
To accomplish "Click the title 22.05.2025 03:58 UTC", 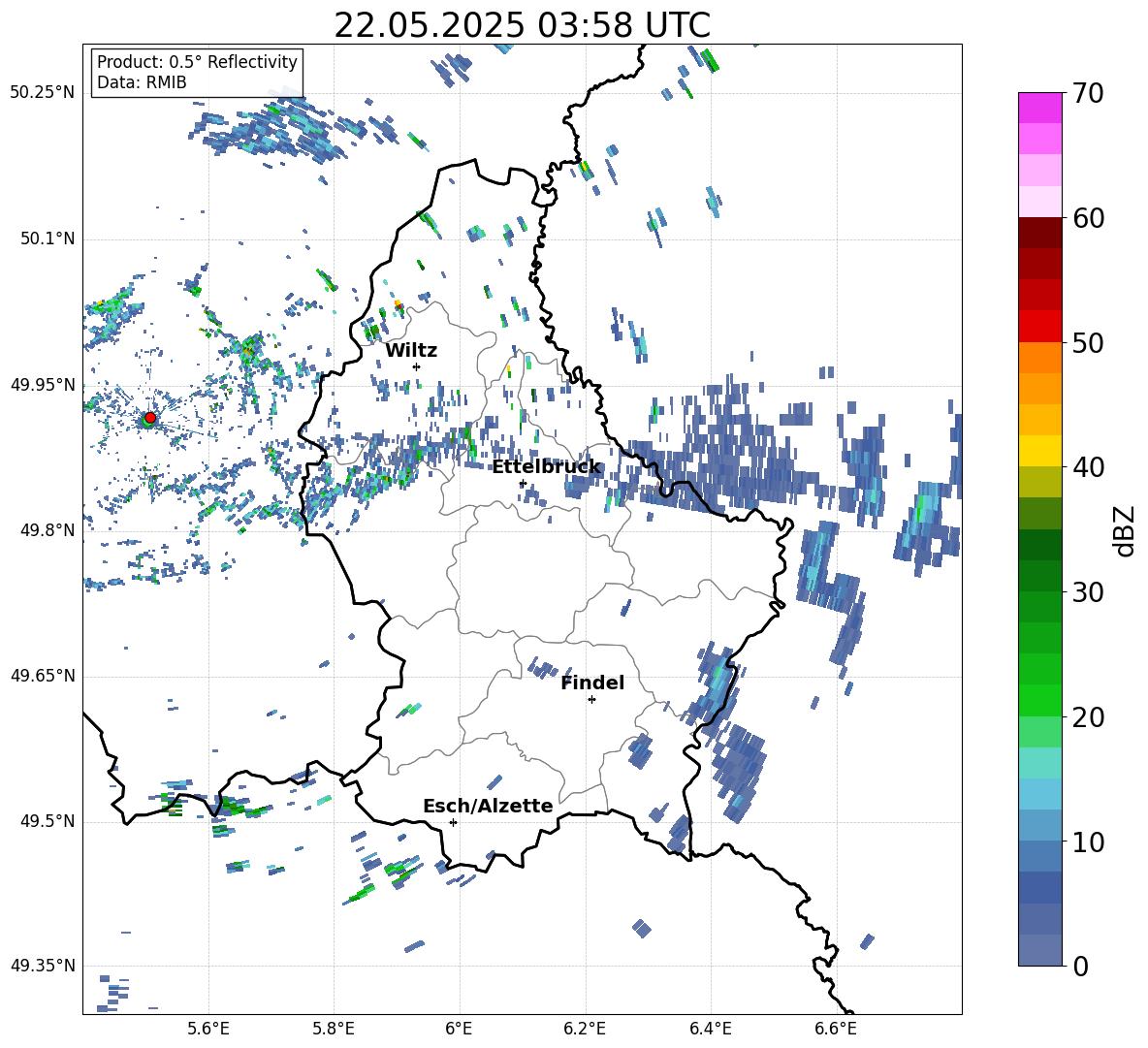I will coord(522,25).
